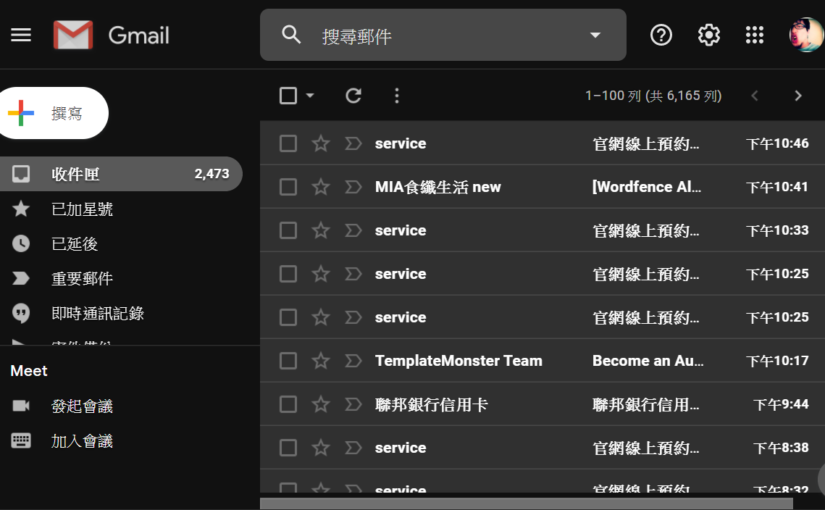Click the previous page arrow
Viewport: 825px width, 510px height.
754,96
